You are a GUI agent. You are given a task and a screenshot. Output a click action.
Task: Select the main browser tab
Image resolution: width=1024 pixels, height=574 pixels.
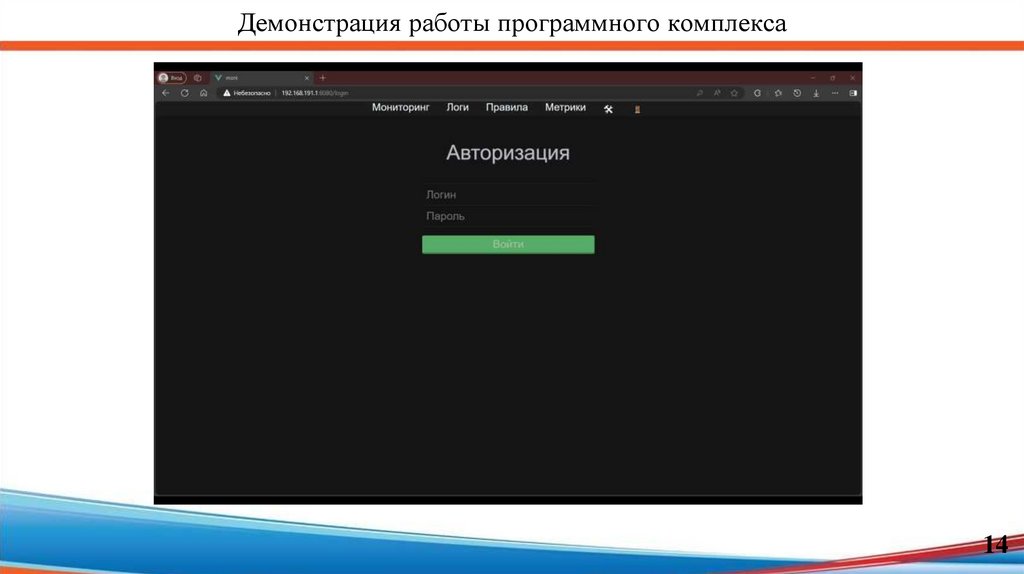261,78
